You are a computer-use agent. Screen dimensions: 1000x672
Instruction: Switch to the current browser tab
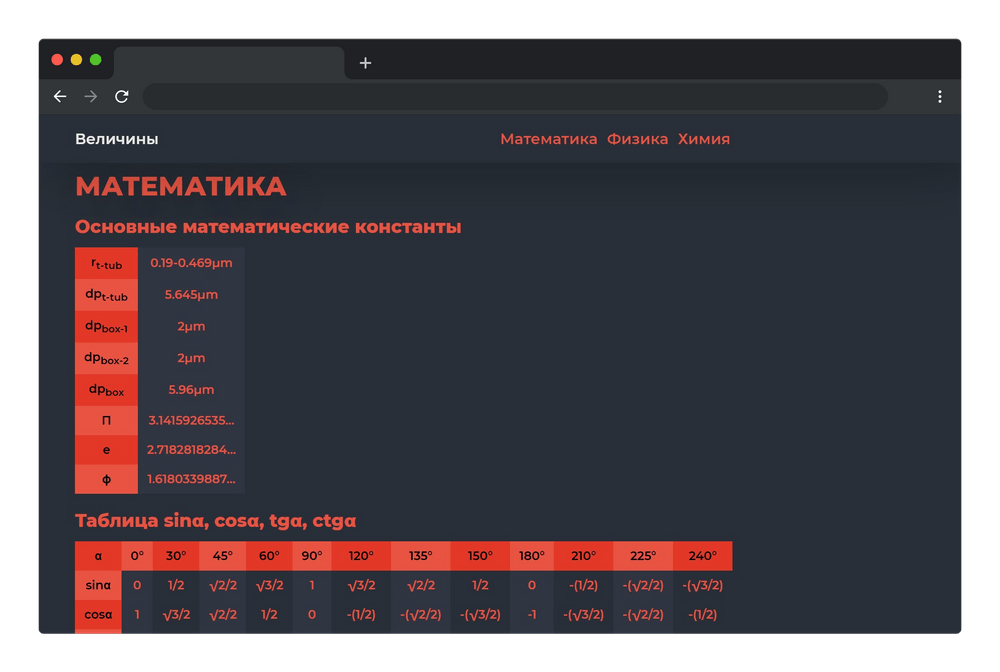(x=230, y=63)
